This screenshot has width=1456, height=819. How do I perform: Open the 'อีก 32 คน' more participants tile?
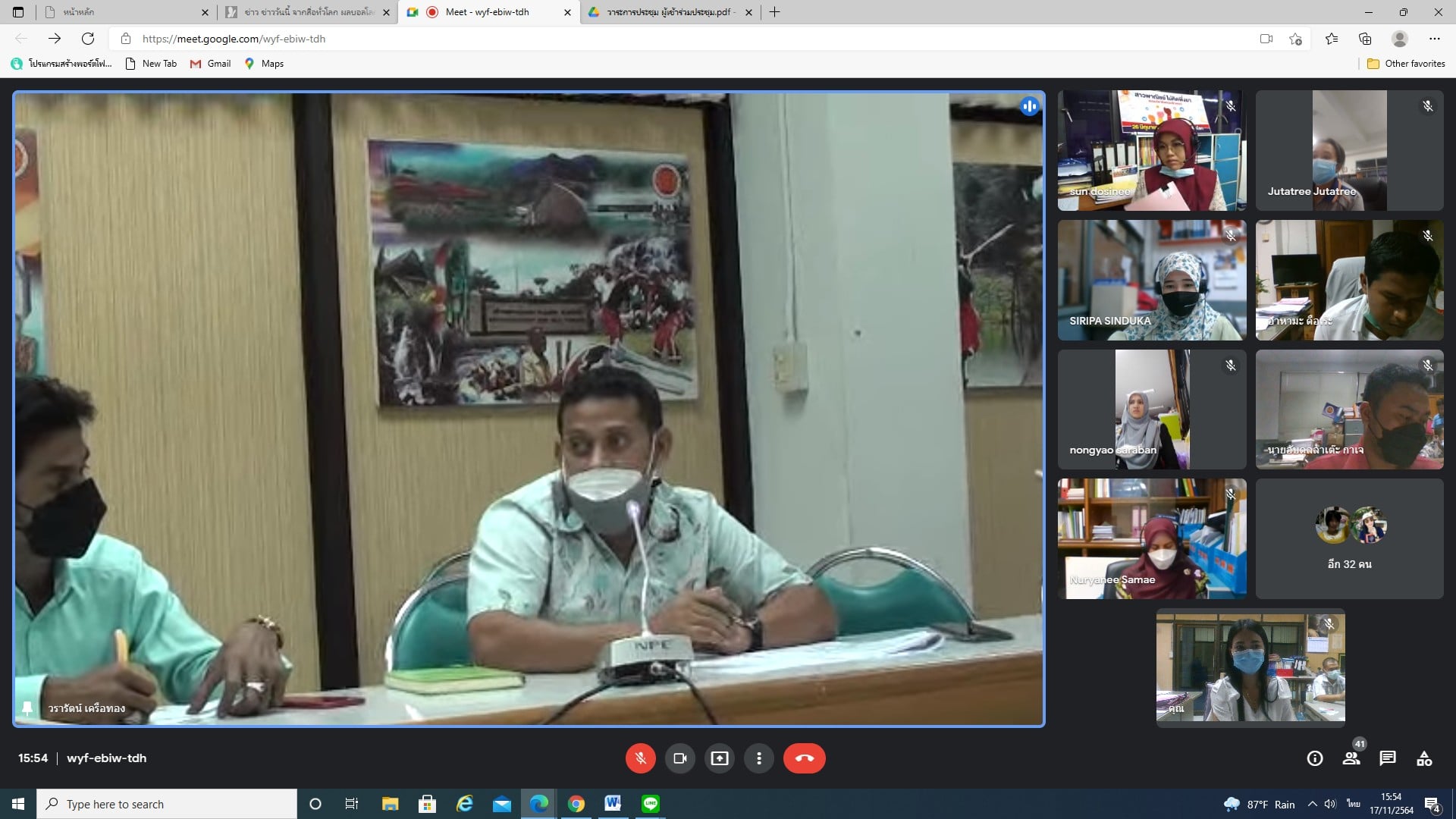[x=1349, y=539]
